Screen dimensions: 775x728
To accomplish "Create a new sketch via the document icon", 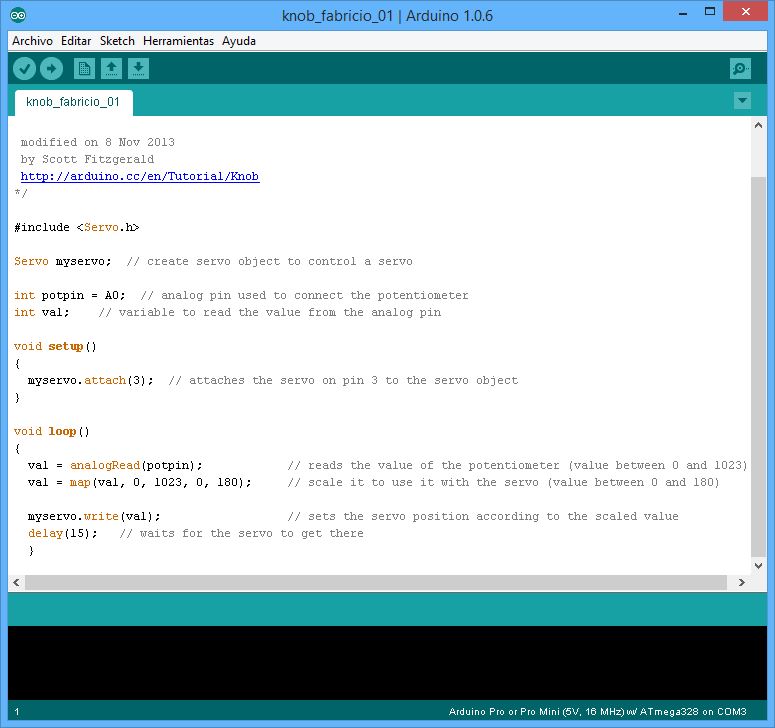I will [85, 69].
